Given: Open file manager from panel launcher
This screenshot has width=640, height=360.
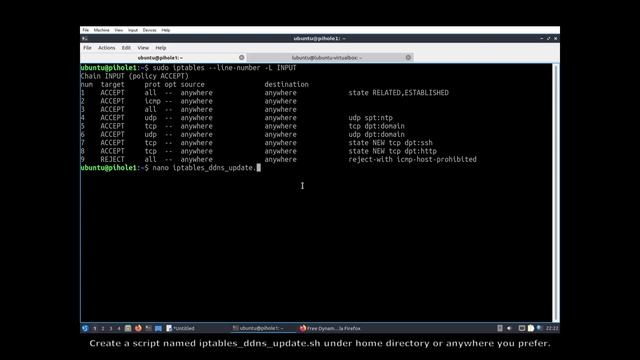Looking at the screenshot, I should coord(128,328).
